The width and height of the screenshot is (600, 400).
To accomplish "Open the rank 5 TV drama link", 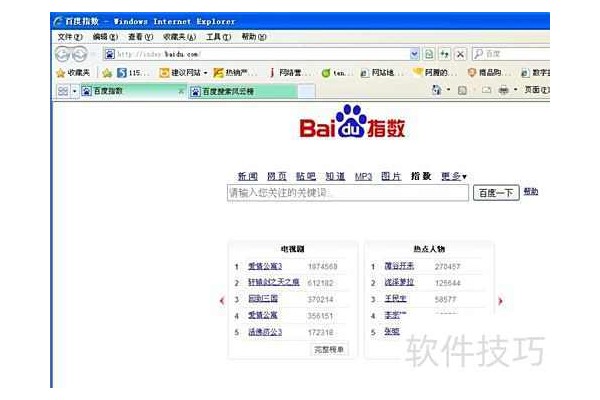I will [x=265, y=332].
